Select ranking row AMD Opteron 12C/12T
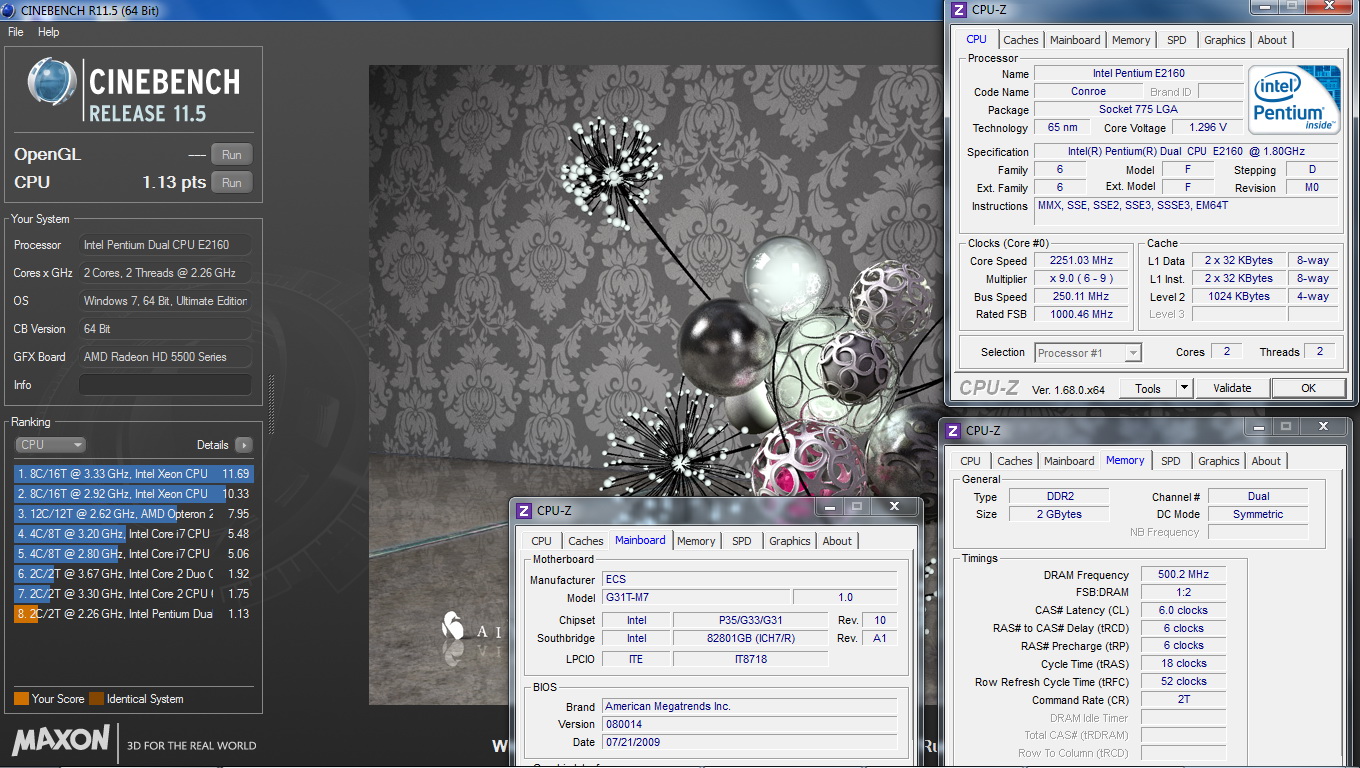The width and height of the screenshot is (1360, 768). click(134, 514)
